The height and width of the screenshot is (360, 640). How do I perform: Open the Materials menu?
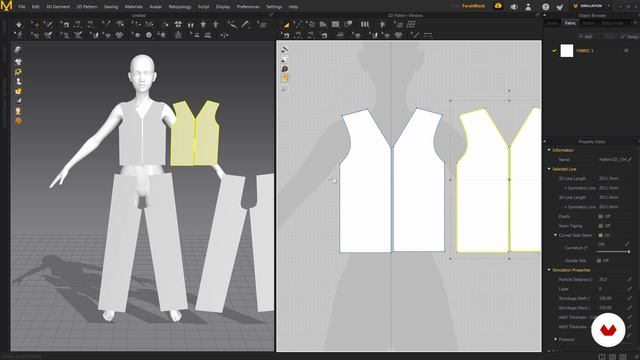coord(133,7)
